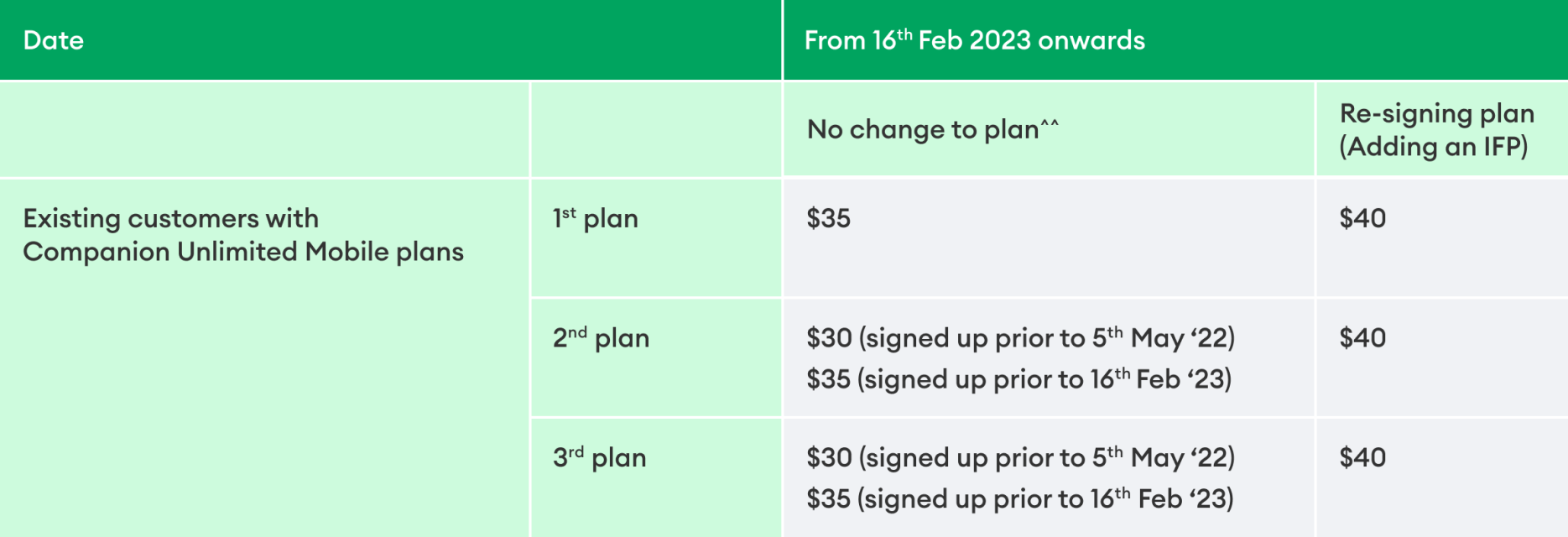This screenshot has width=1568, height=537.
Task: Click the "3rd plan" row label
Action: (599, 458)
